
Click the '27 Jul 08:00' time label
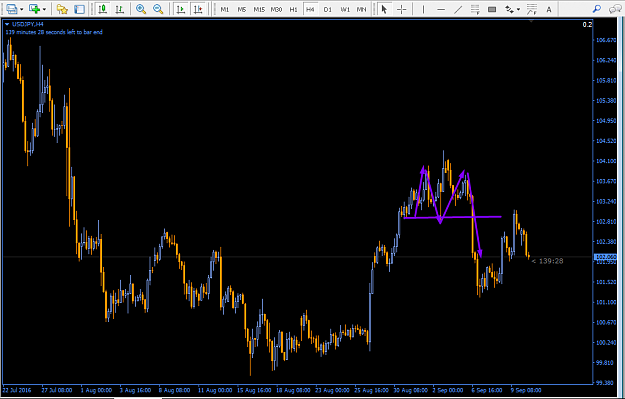point(57,390)
